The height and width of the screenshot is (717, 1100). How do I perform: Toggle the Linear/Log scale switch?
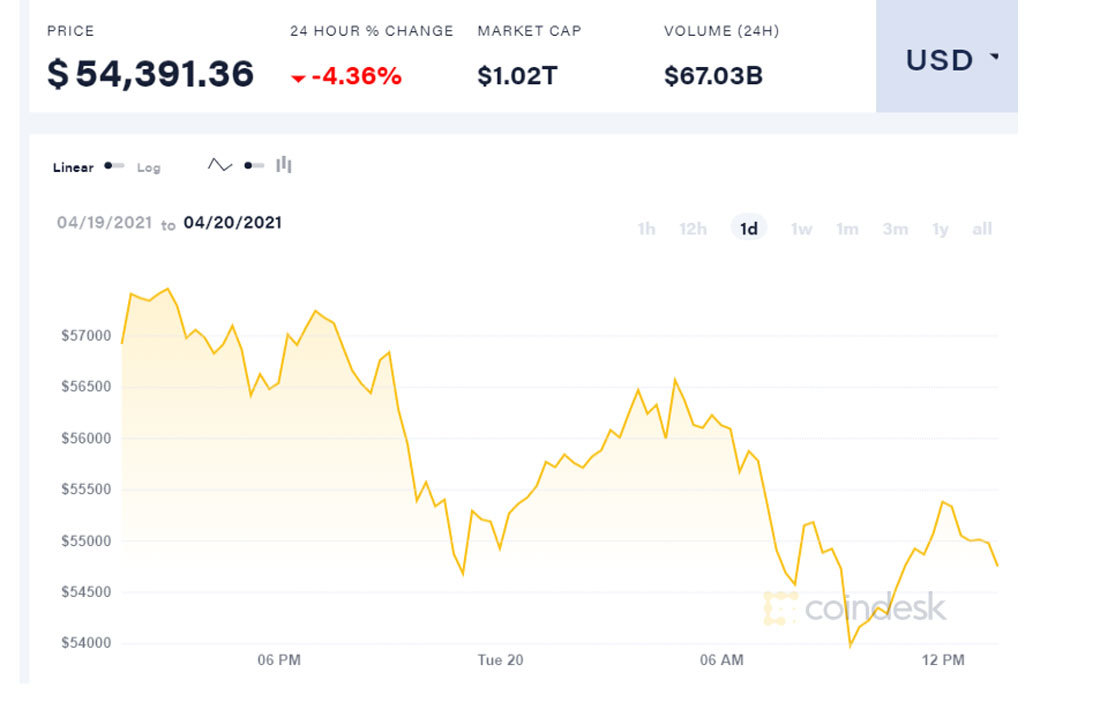coord(114,166)
